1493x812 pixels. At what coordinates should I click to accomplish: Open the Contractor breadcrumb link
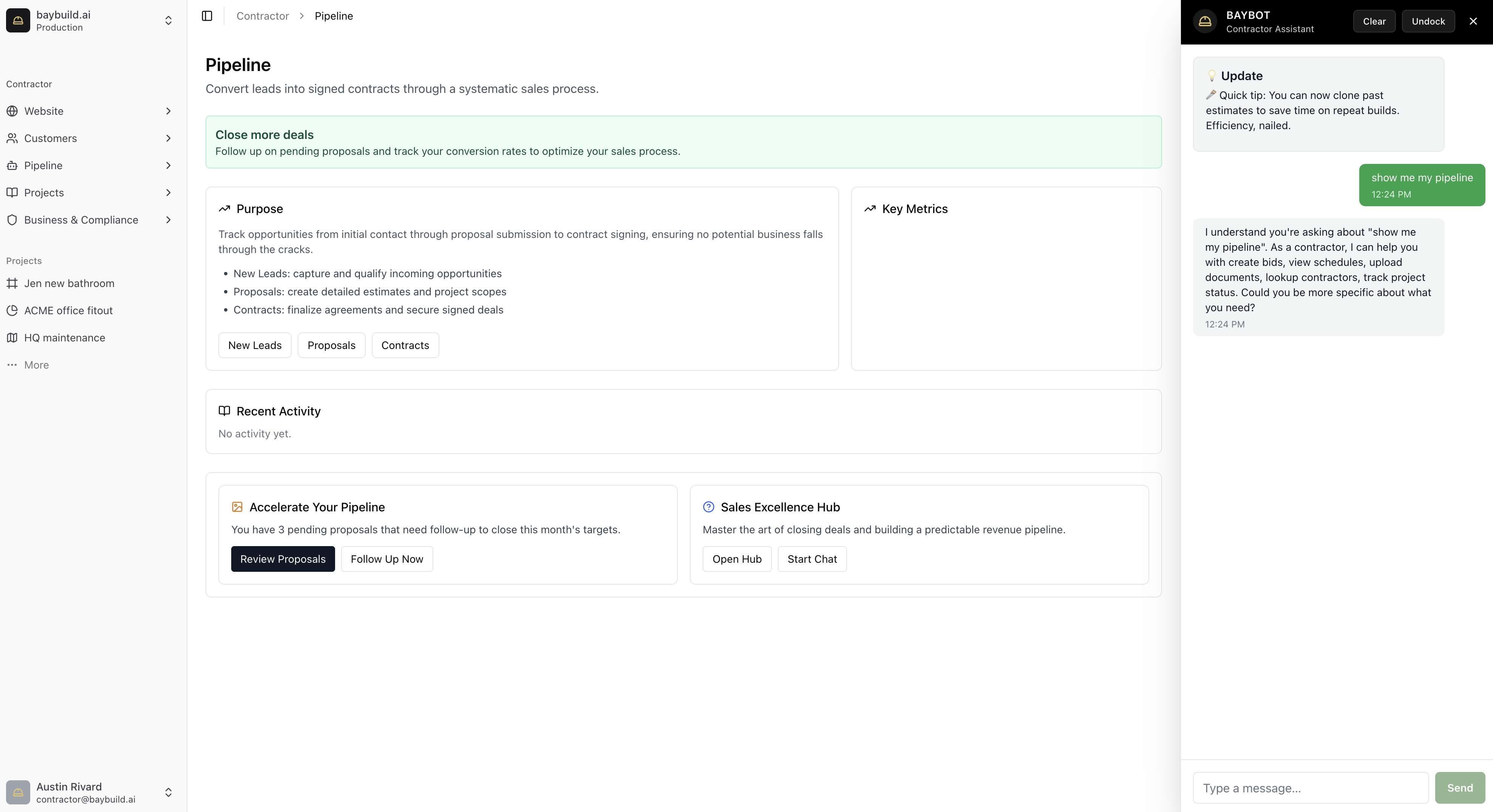pyautogui.click(x=262, y=15)
